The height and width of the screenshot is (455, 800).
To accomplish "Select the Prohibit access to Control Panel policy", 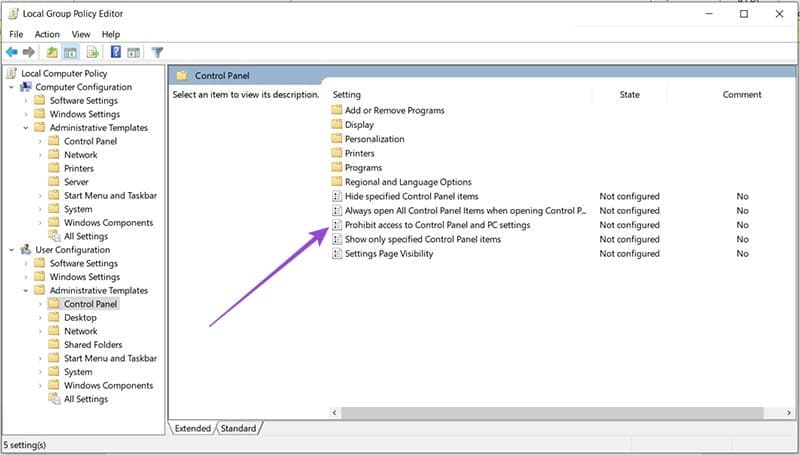I will click(437, 225).
